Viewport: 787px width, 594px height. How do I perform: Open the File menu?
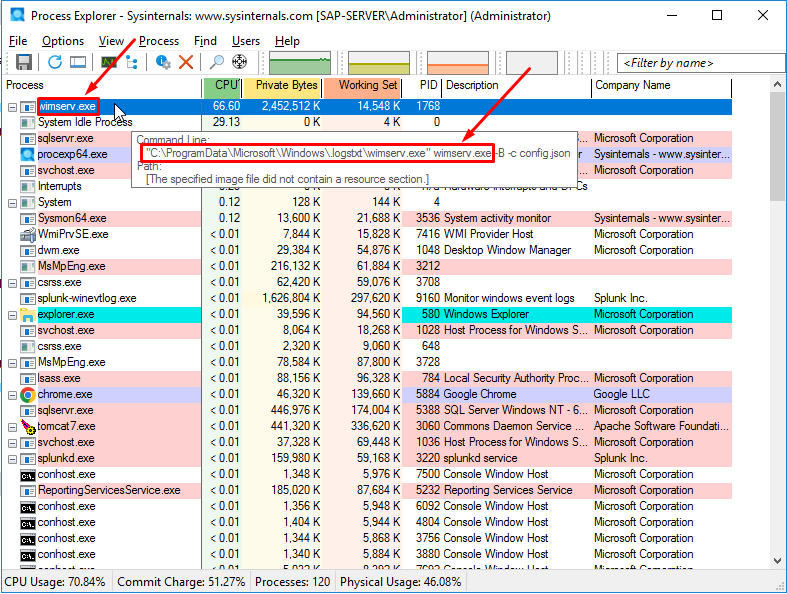click(x=18, y=41)
